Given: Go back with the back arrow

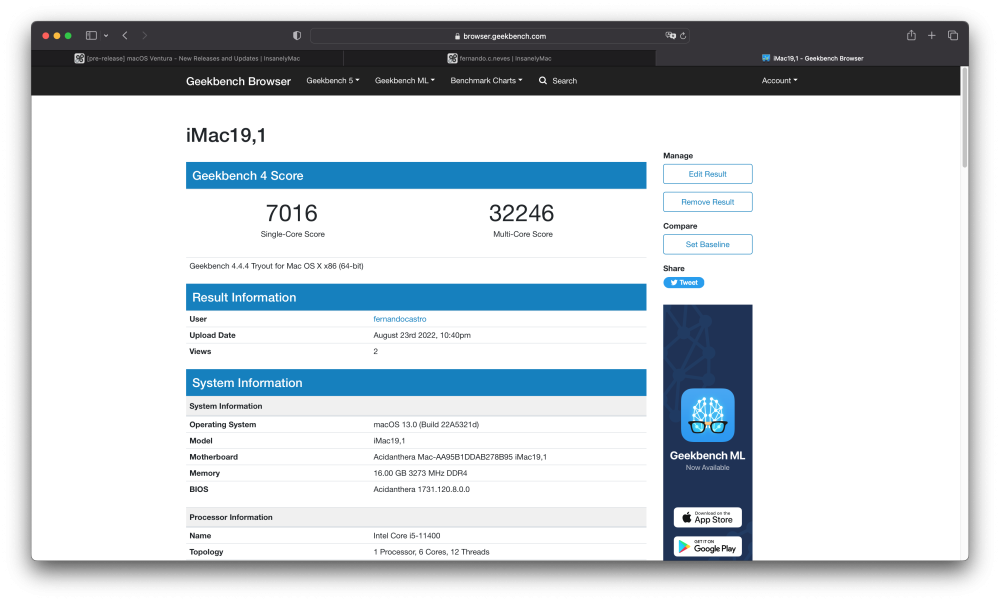Looking at the screenshot, I should [125, 36].
